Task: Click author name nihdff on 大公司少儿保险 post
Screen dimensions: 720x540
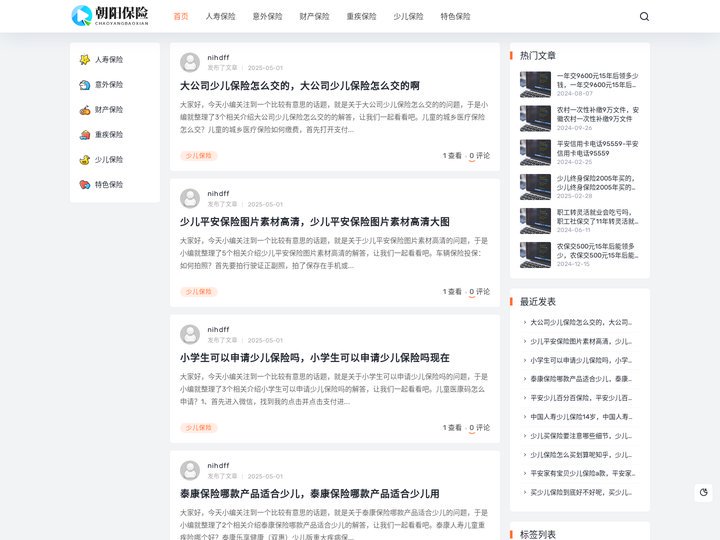Action: (x=218, y=57)
